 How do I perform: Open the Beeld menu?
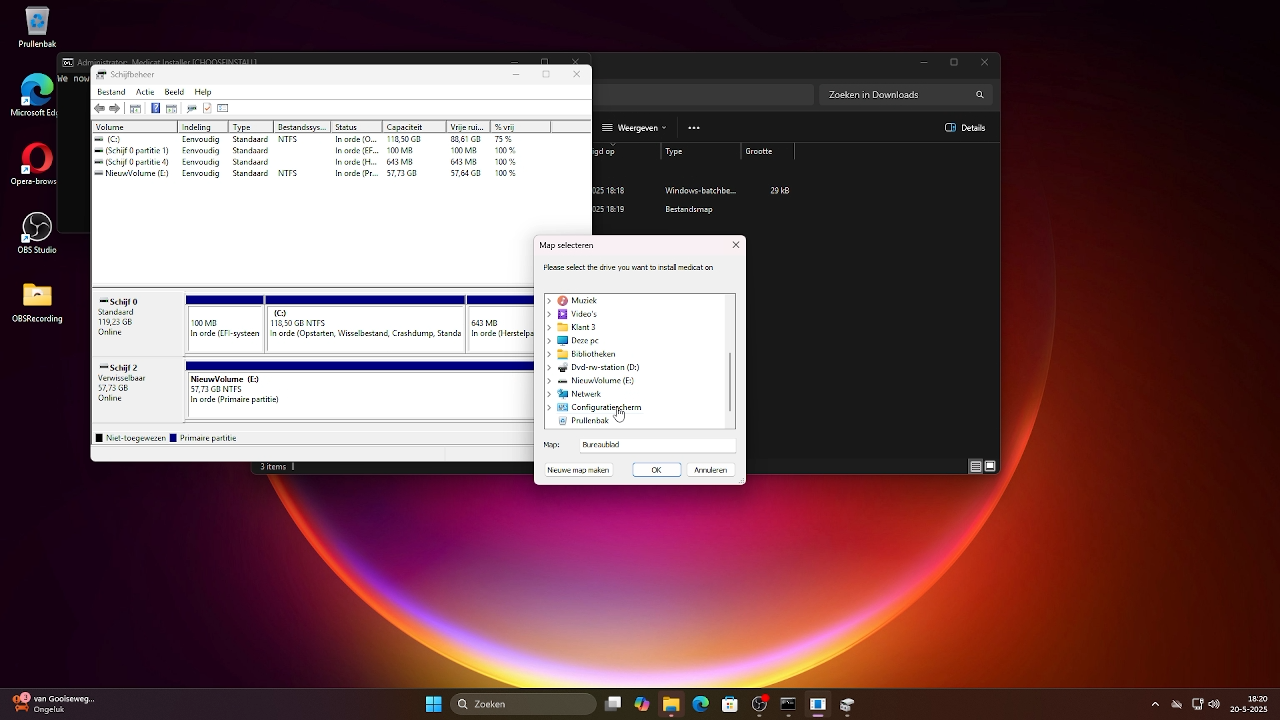pyautogui.click(x=174, y=92)
